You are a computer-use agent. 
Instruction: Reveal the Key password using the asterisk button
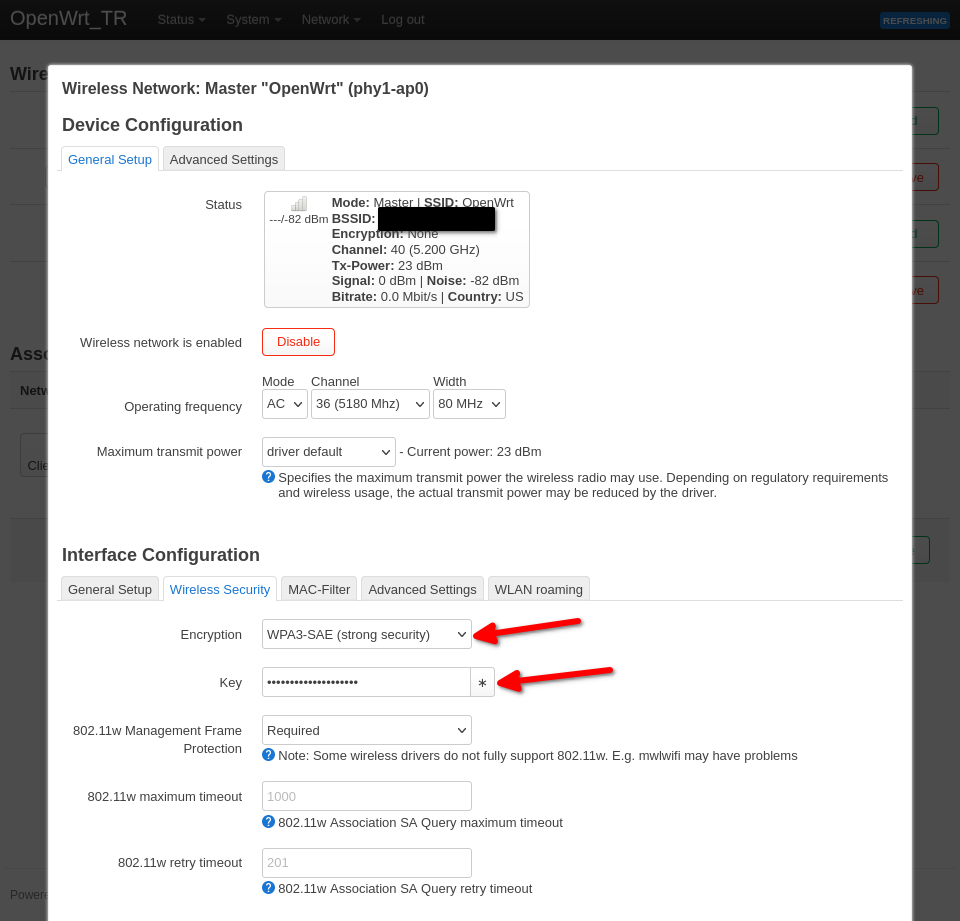[x=482, y=682]
